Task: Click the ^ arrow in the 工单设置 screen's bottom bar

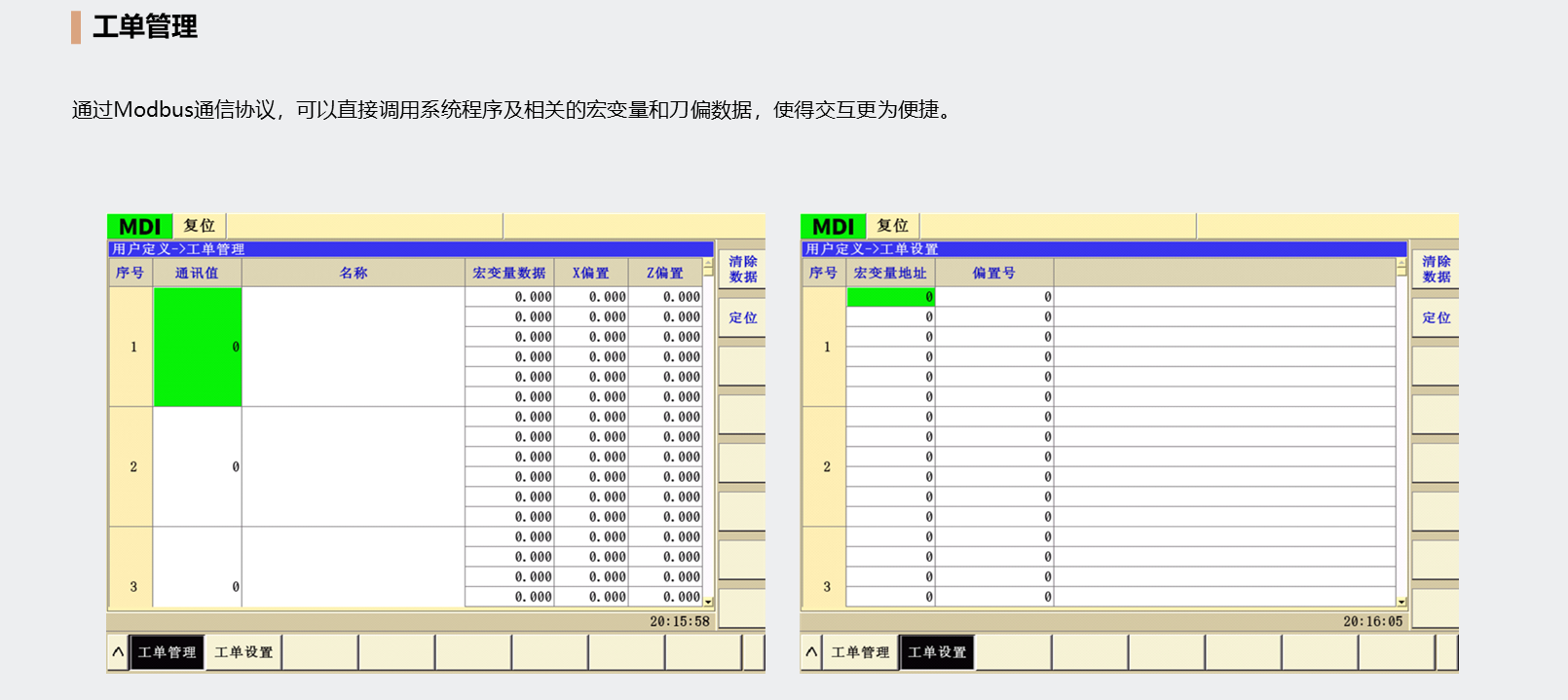Action: [x=811, y=652]
